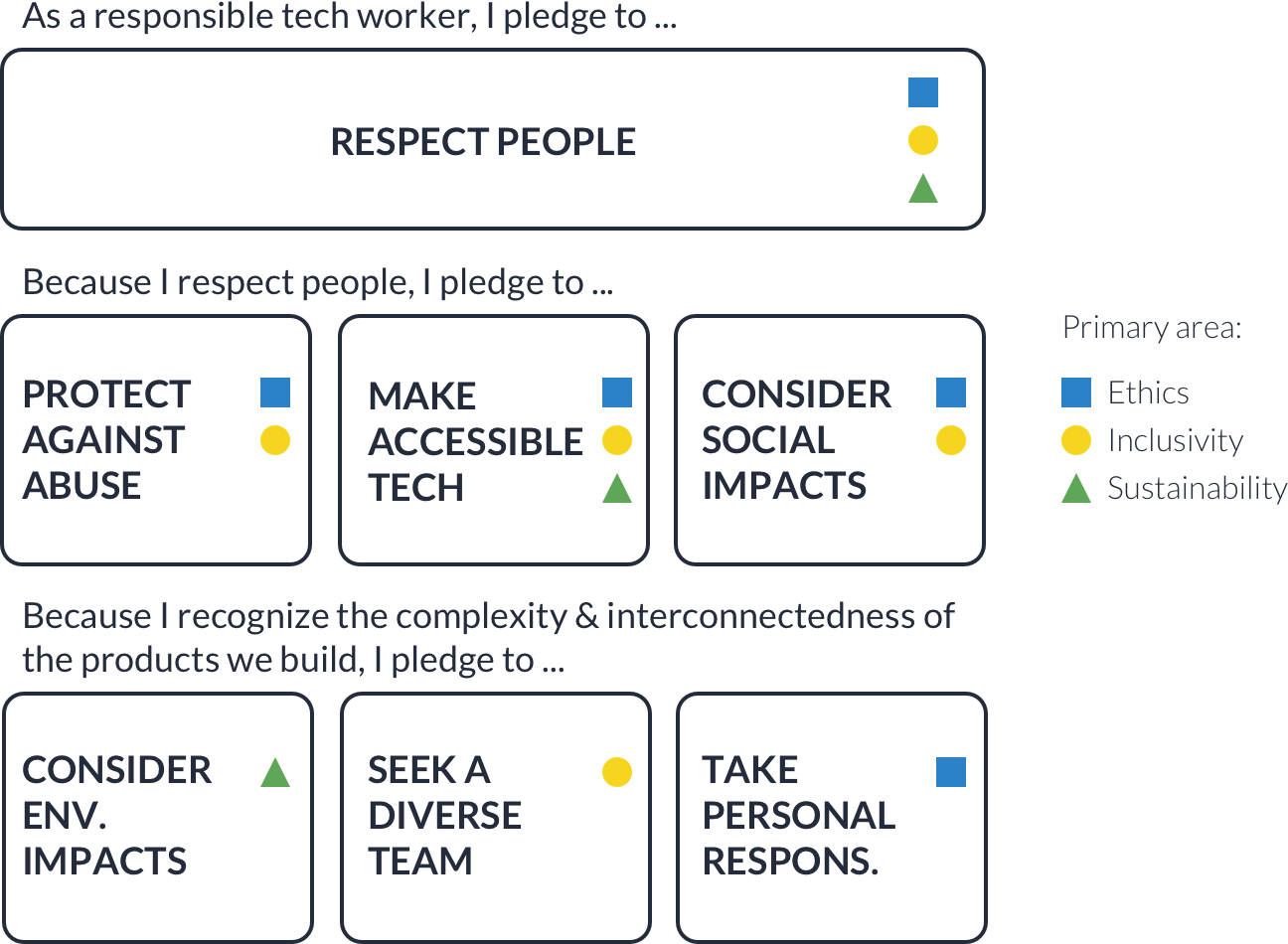
Task: Click blue square in Consider Social Impacts card
Action: [951, 393]
